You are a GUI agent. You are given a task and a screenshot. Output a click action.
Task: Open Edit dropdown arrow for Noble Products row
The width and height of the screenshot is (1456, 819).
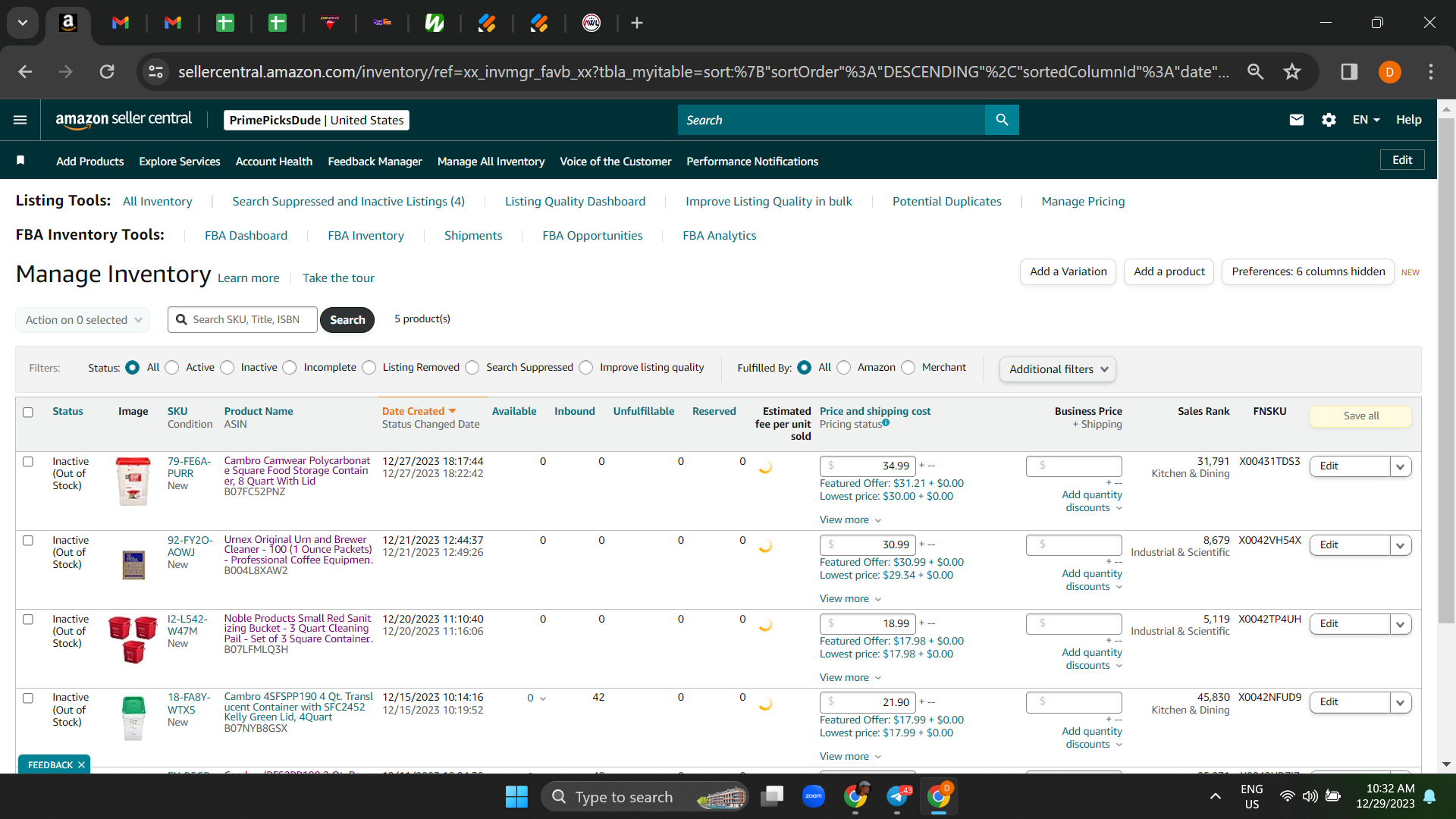(1400, 624)
